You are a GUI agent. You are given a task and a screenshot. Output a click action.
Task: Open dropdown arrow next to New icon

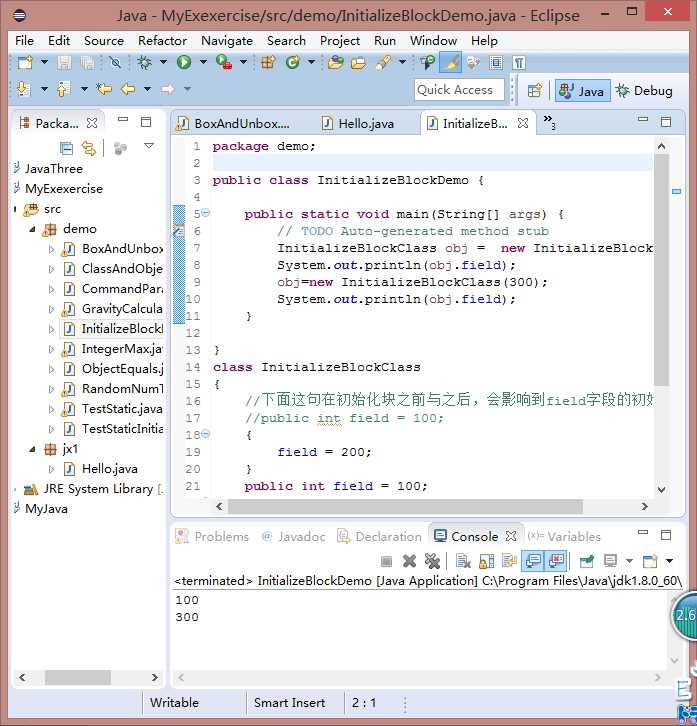44,62
